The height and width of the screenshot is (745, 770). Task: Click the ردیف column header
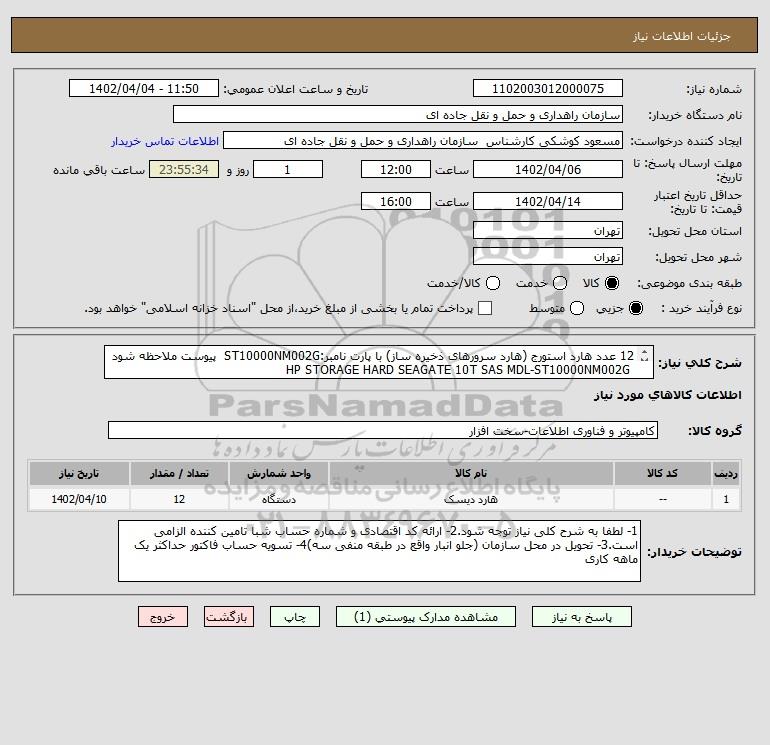pos(726,473)
